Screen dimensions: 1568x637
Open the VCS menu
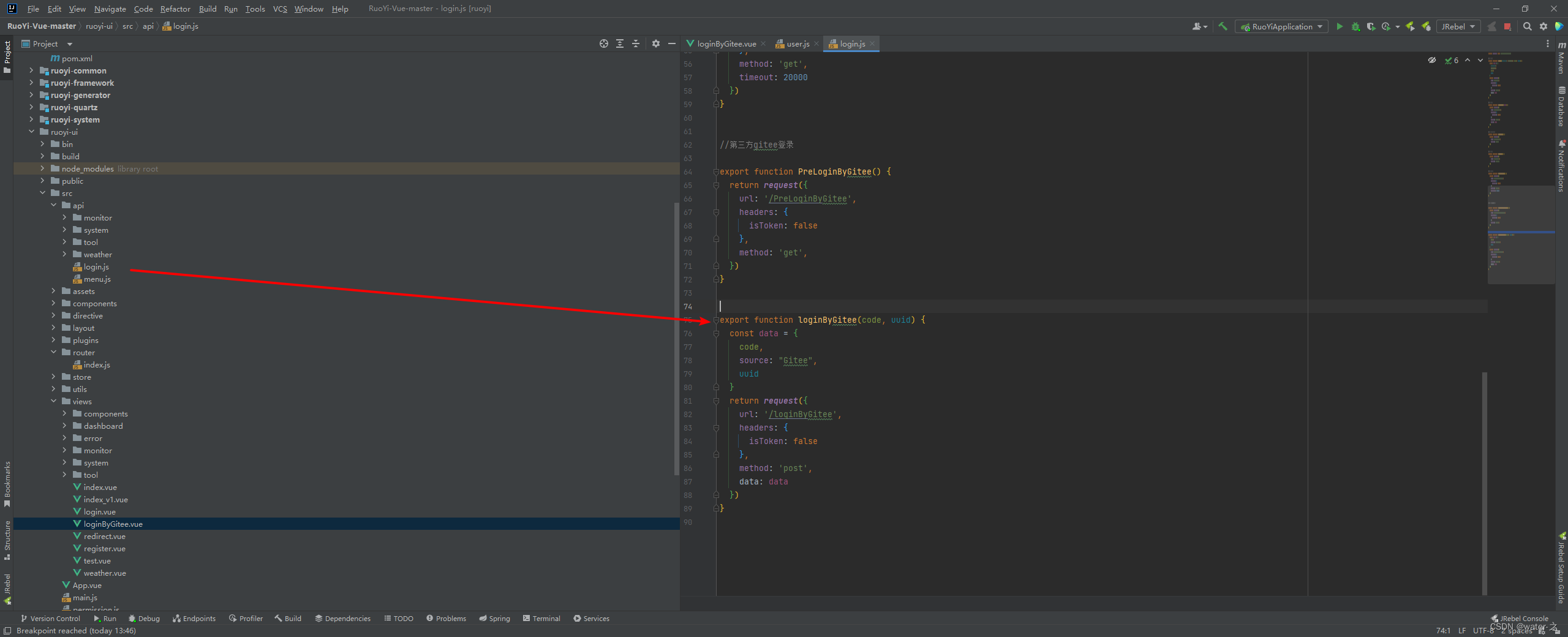[280, 9]
